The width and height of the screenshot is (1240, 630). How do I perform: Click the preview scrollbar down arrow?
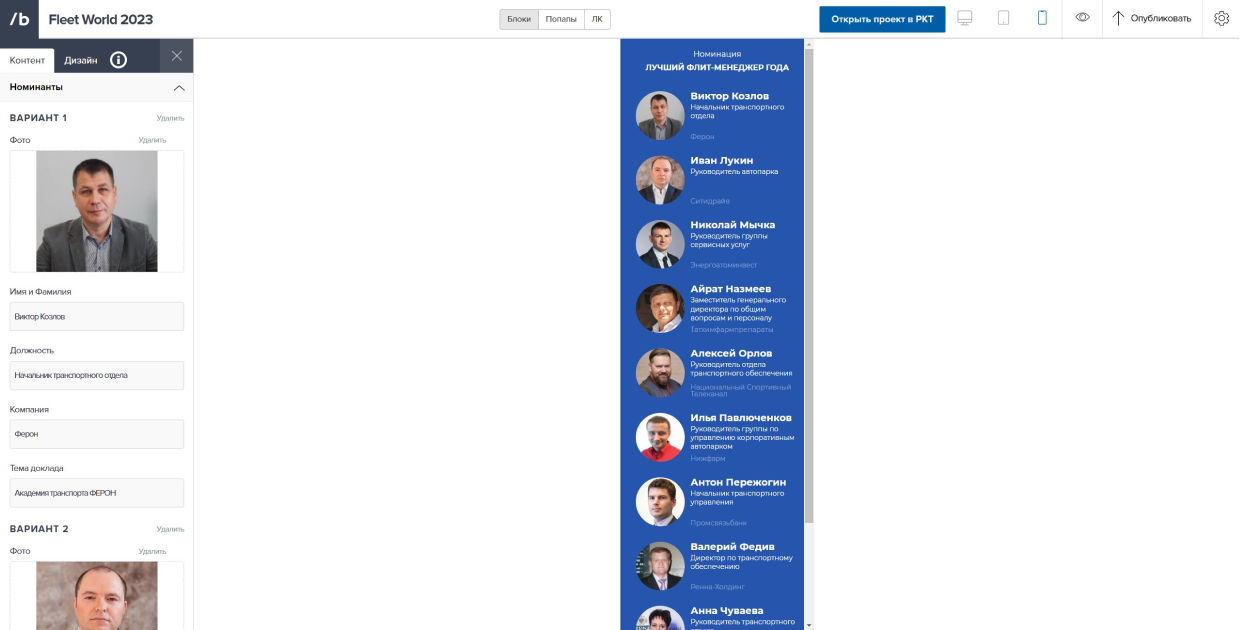pos(809,625)
